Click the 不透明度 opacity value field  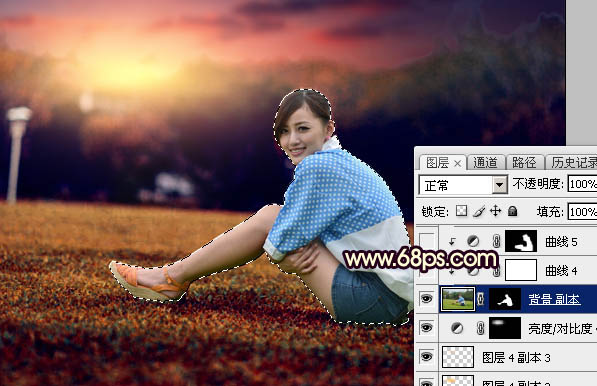[x=583, y=184]
